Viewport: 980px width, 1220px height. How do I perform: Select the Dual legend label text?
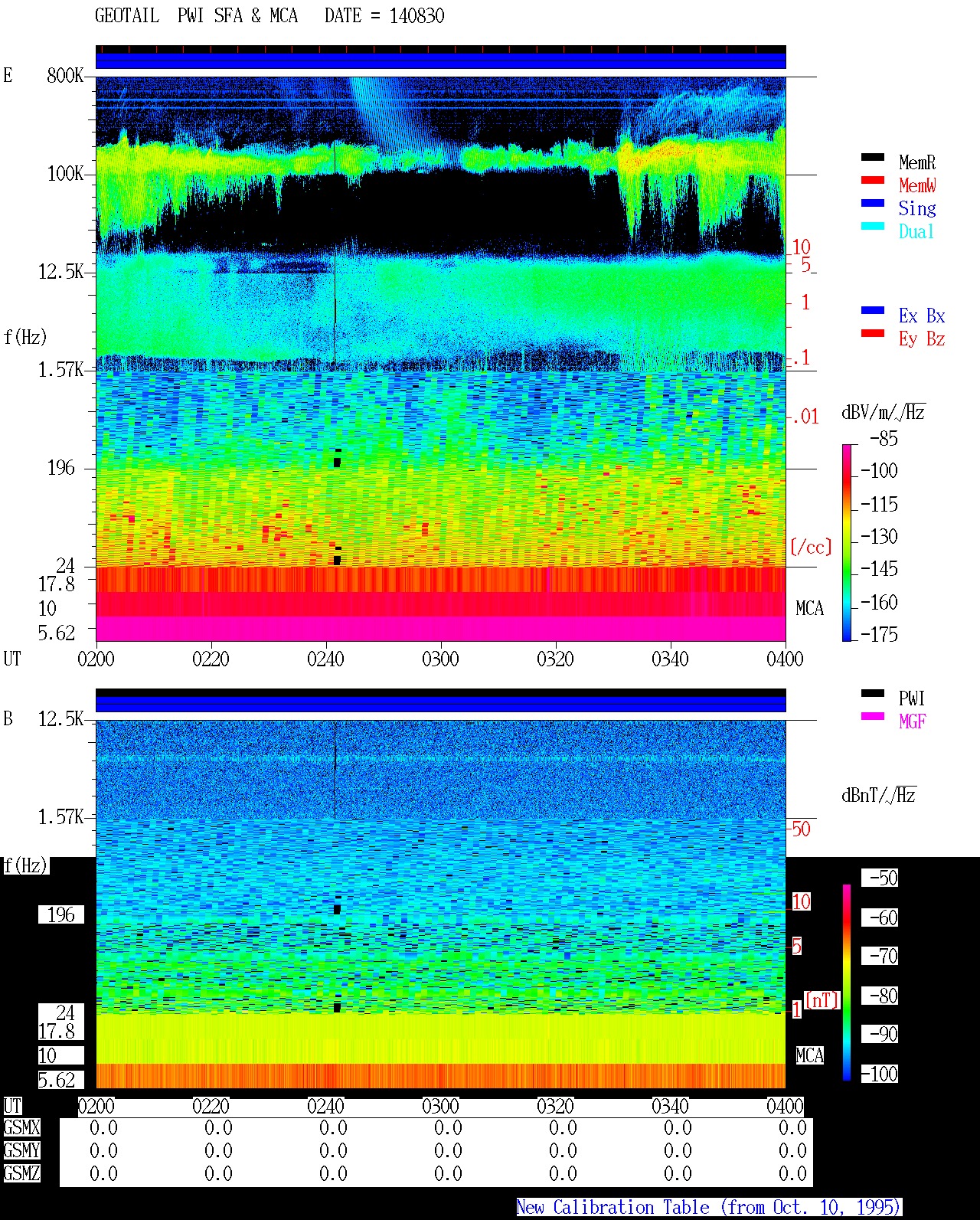[917, 231]
